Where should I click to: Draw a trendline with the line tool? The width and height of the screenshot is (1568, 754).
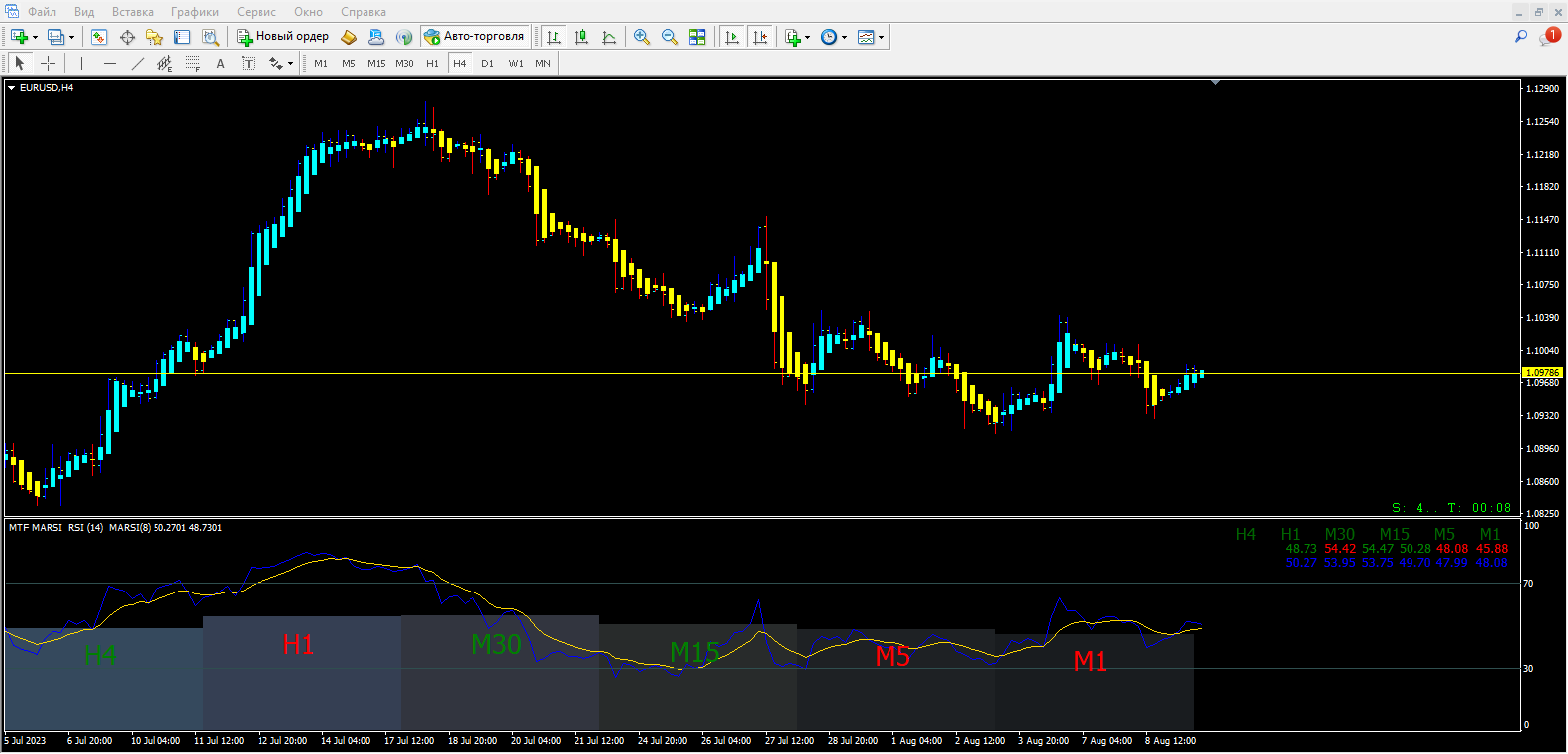(x=138, y=63)
